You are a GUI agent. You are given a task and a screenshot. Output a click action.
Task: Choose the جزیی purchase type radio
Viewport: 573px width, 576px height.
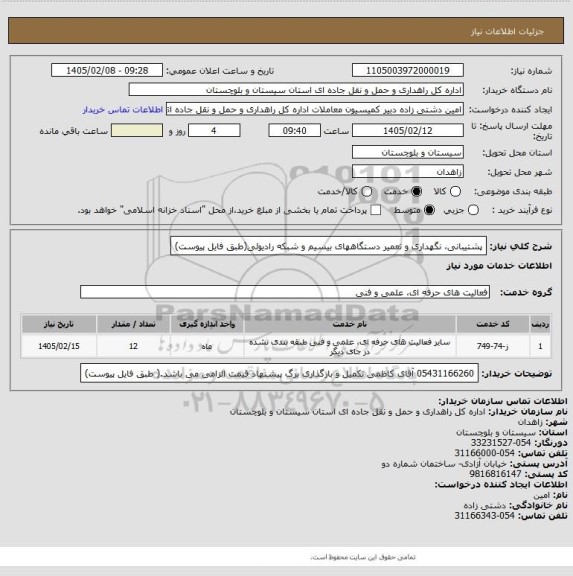tap(473, 210)
